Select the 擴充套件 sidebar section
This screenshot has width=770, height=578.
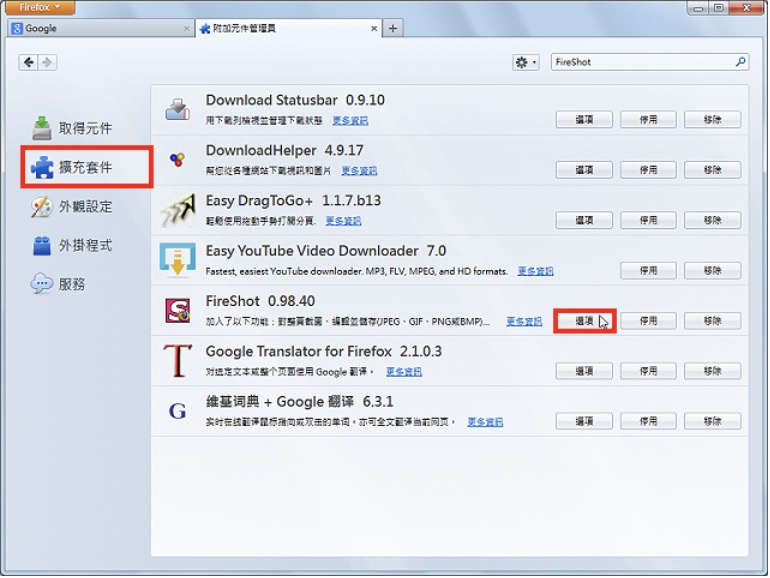click(x=87, y=167)
